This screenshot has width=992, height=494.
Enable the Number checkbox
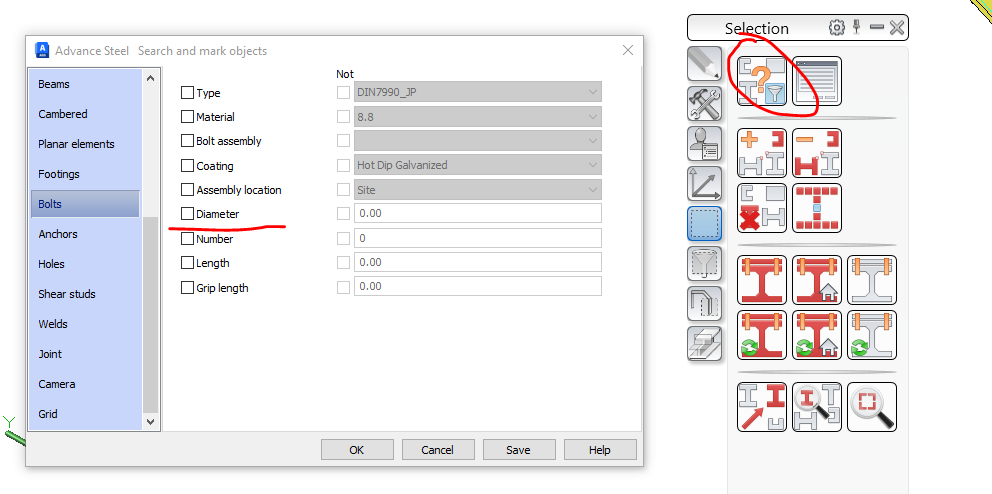187,238
